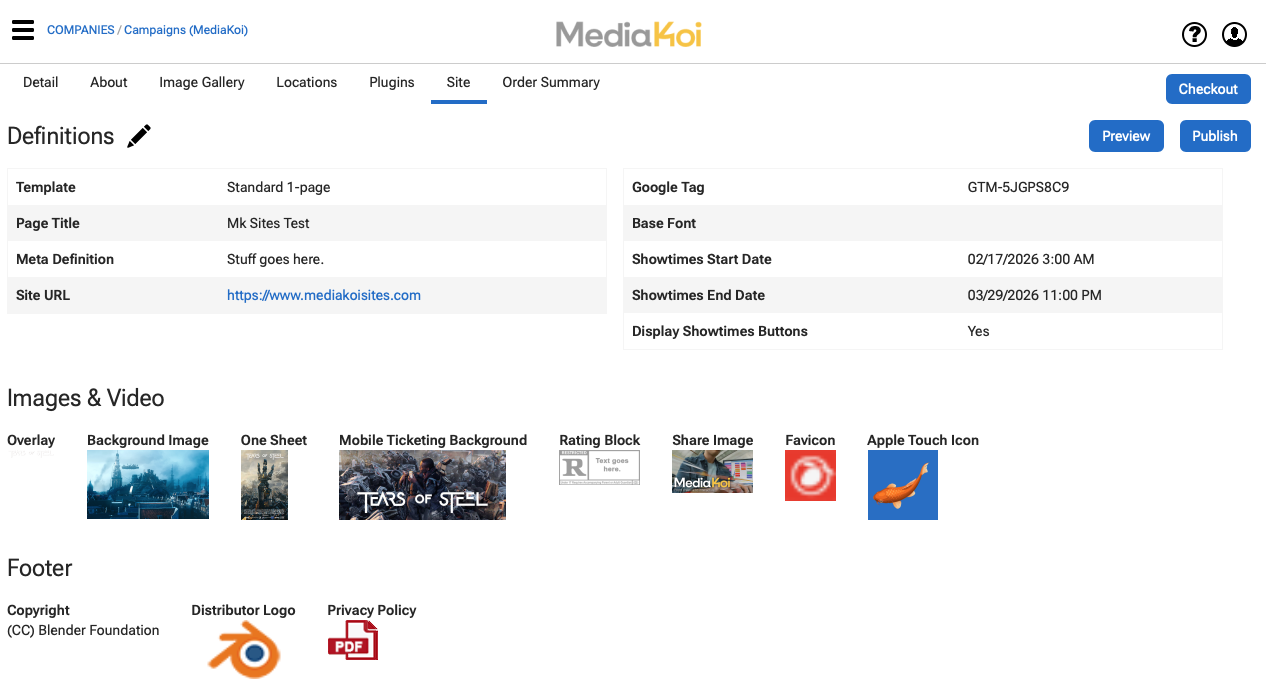Viewport: 1266px width, 693px height.
Task: Open the Plugins tab
Action: click(x=392, y=83)
